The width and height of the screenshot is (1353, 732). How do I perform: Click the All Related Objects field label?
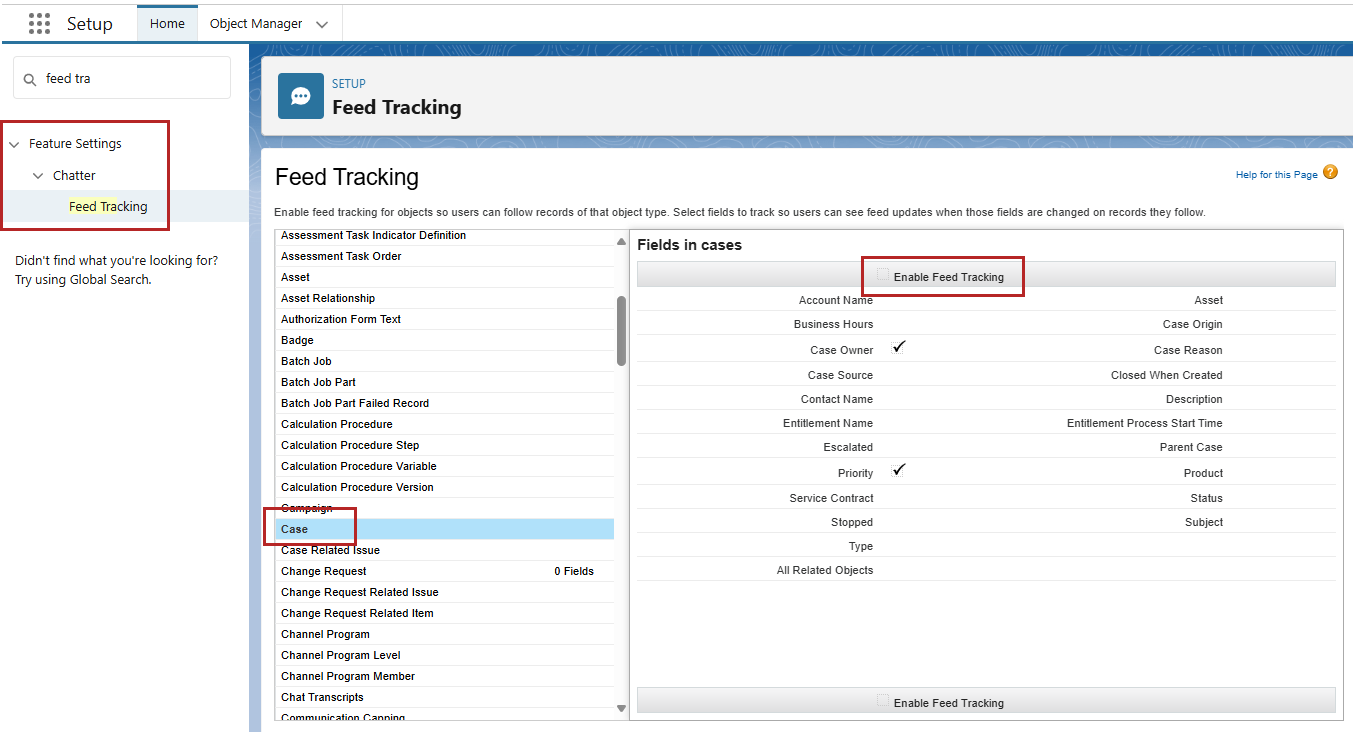coord(825,570)
